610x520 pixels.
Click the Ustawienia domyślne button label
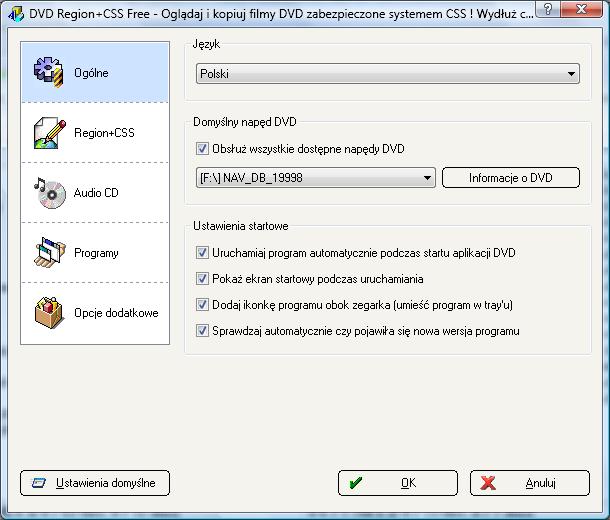[105, 483]
